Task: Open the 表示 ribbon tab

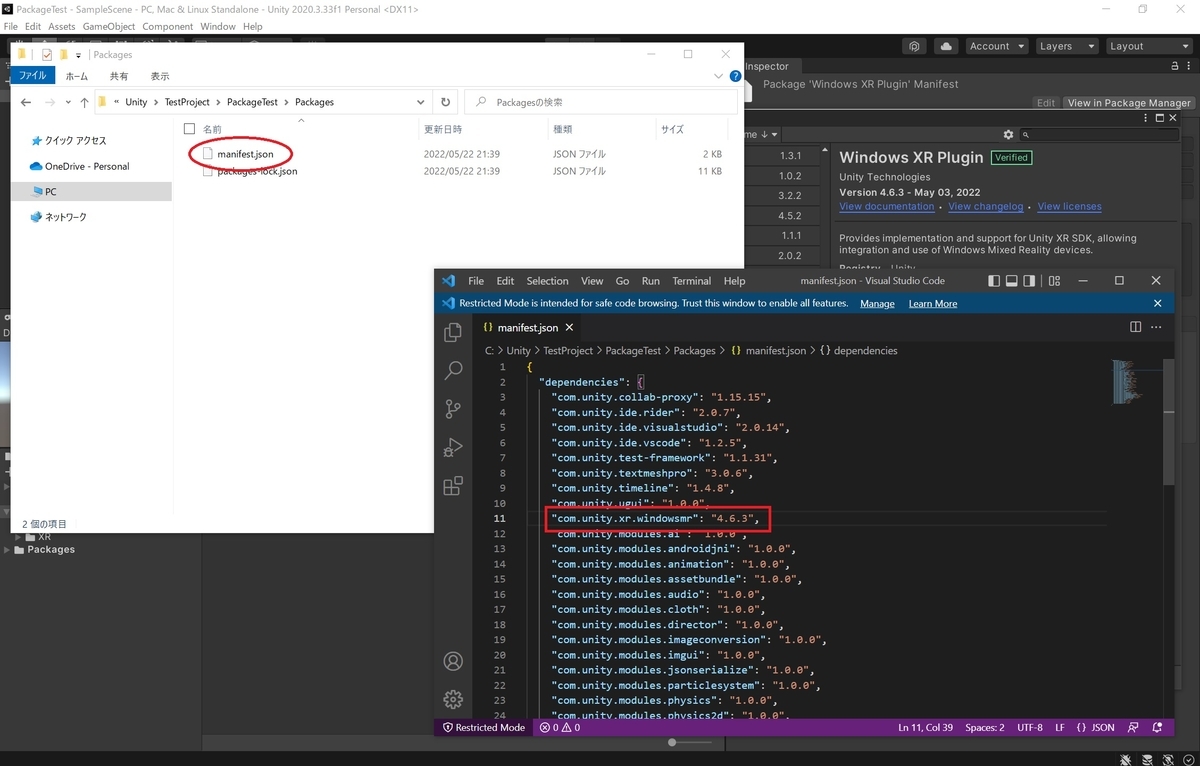Action: (x=160, y=76)
